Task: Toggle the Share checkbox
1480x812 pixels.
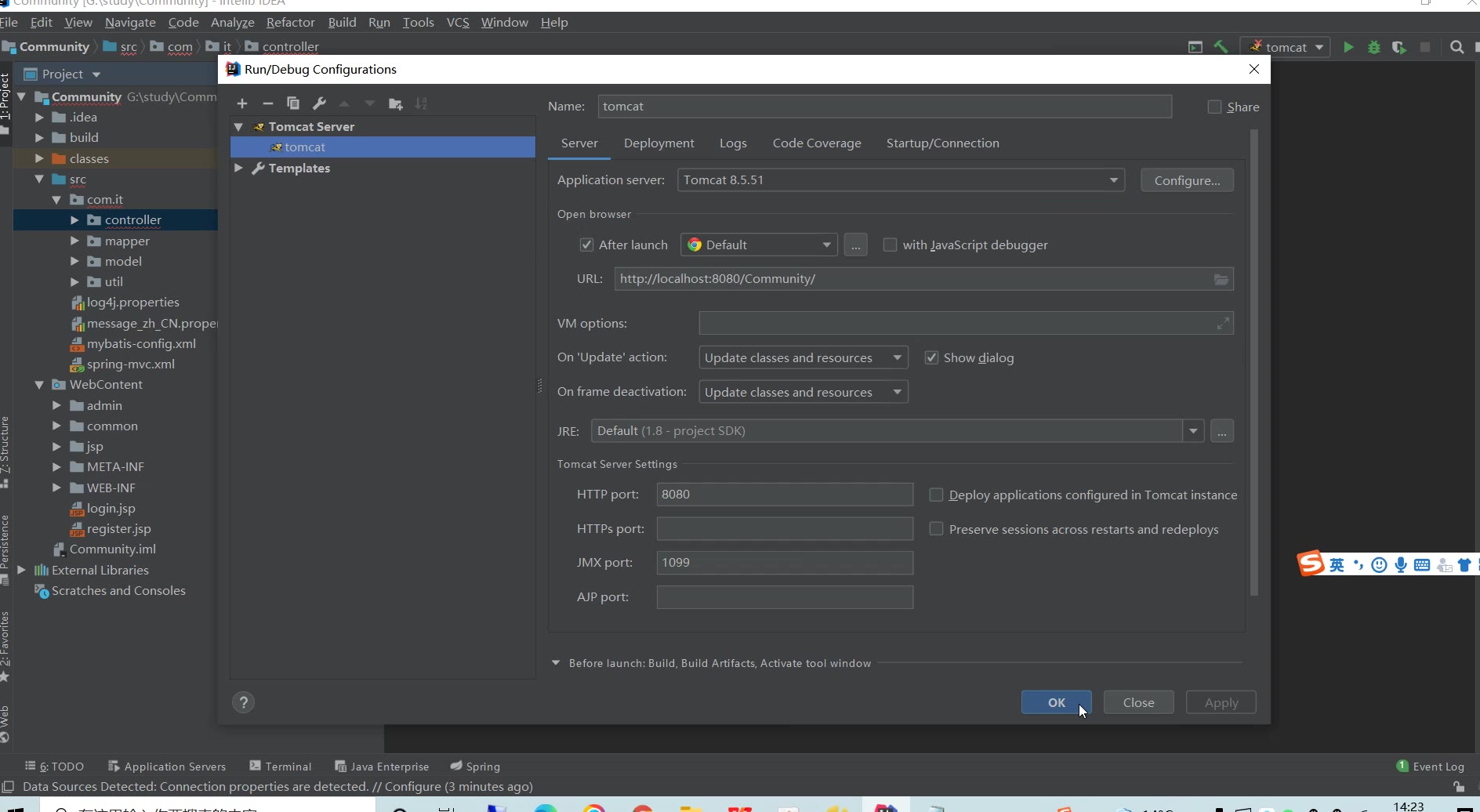Action: [x=1214, y=107]
